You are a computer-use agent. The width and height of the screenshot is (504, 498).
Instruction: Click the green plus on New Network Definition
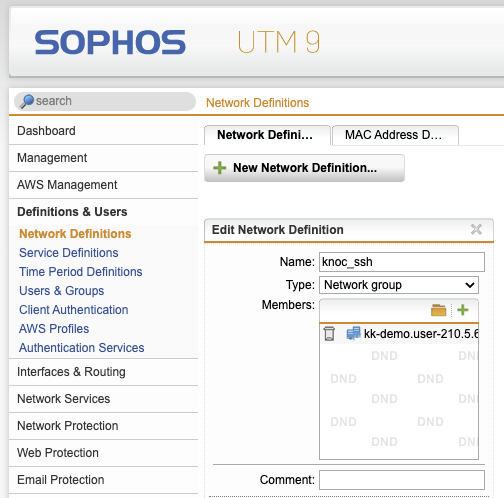[x=220, y=168]
